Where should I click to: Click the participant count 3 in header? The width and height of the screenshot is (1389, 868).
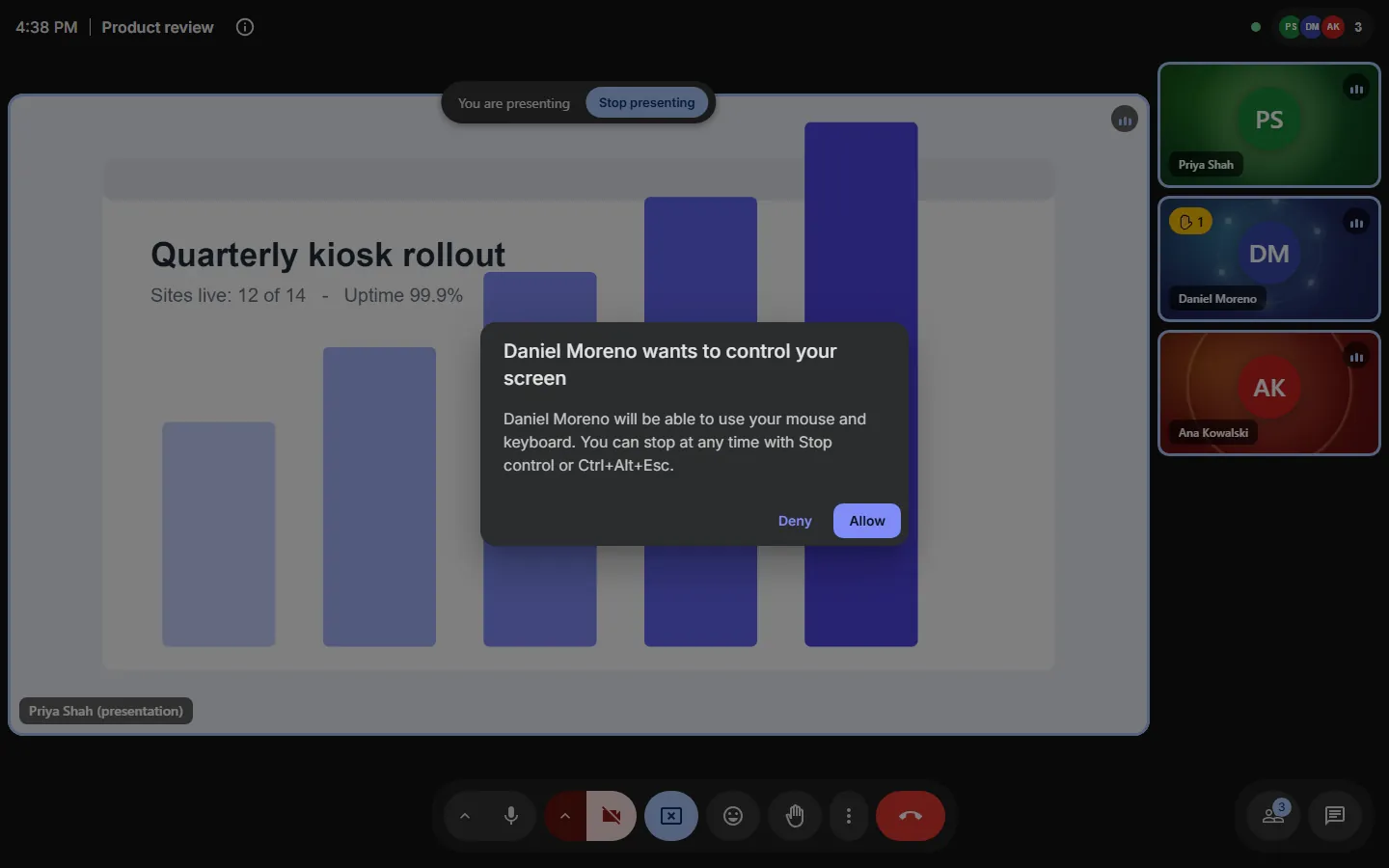pos(1358,27)
